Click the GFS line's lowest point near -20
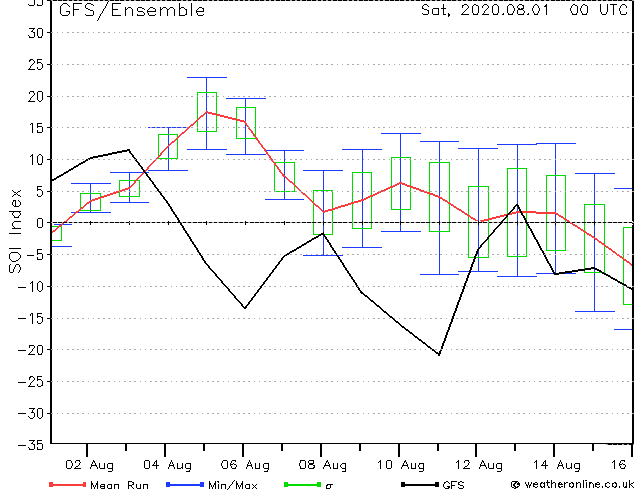Viewport: 634px width, 490px height. 439,355
